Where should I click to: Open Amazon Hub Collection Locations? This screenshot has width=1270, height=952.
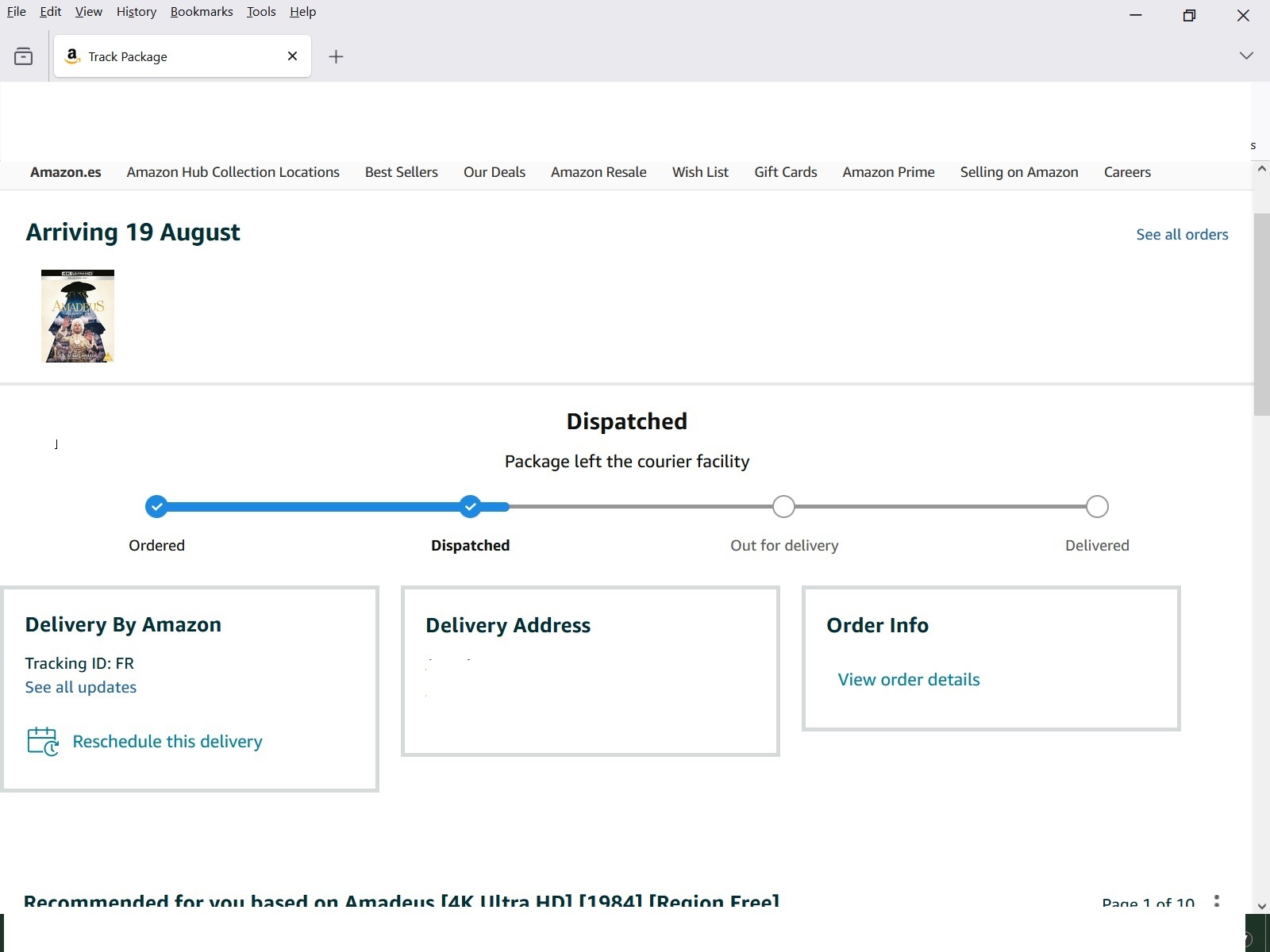(x=233, y=172)
